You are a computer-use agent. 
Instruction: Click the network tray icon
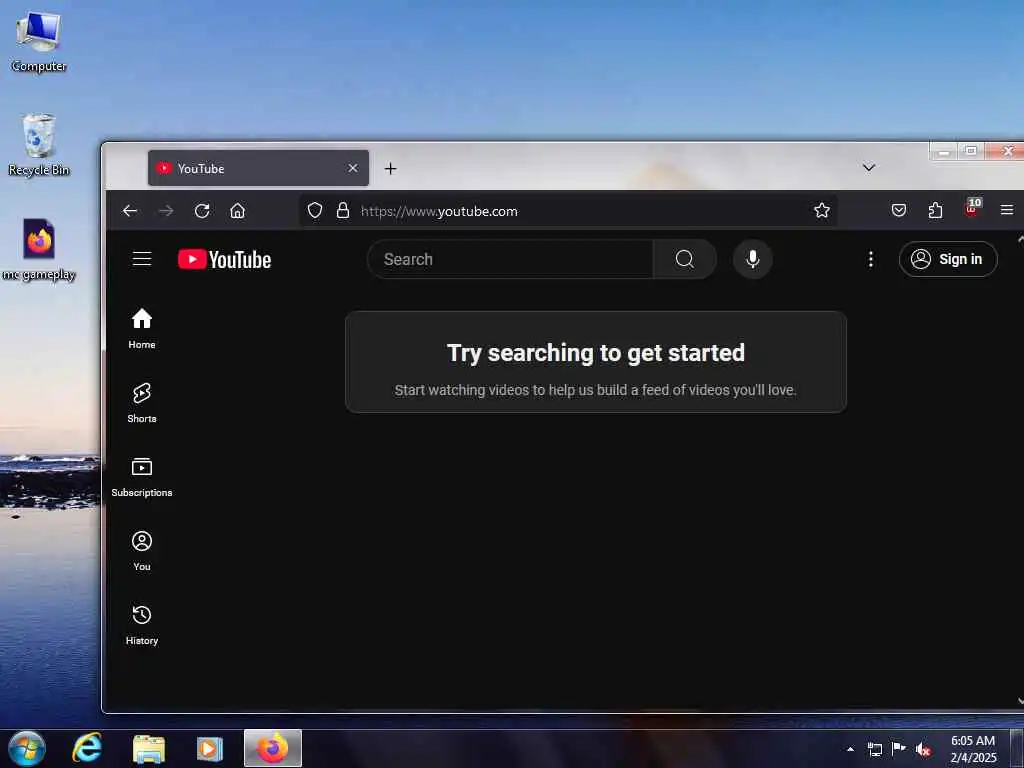pyautogui.click(x=874, y=749)
